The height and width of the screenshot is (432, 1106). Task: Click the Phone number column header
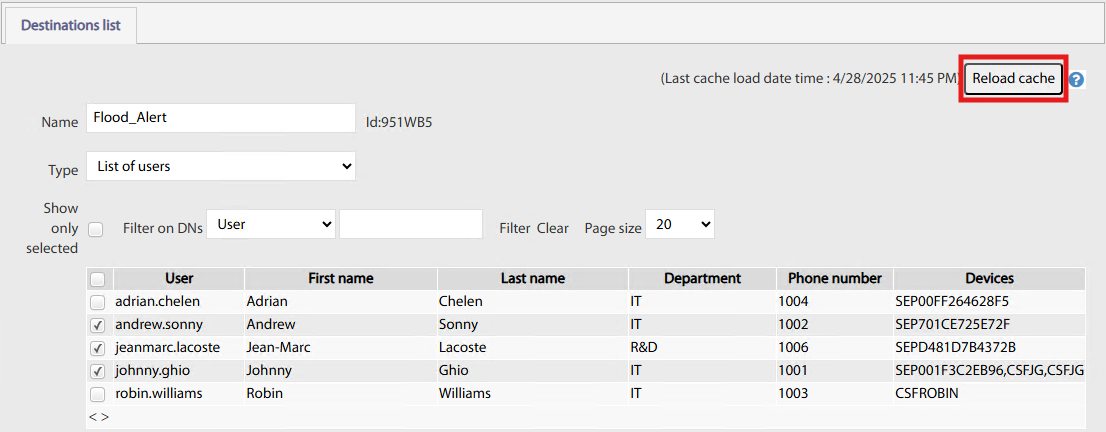(x=834, y=278)
